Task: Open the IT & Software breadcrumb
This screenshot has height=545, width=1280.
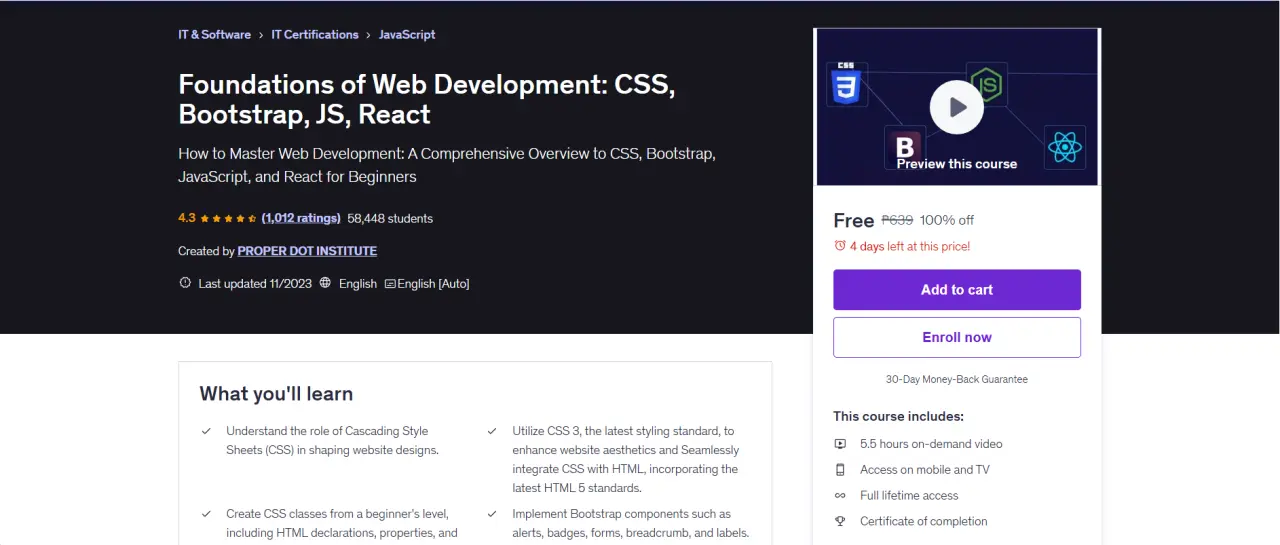Action: point(214,34)
